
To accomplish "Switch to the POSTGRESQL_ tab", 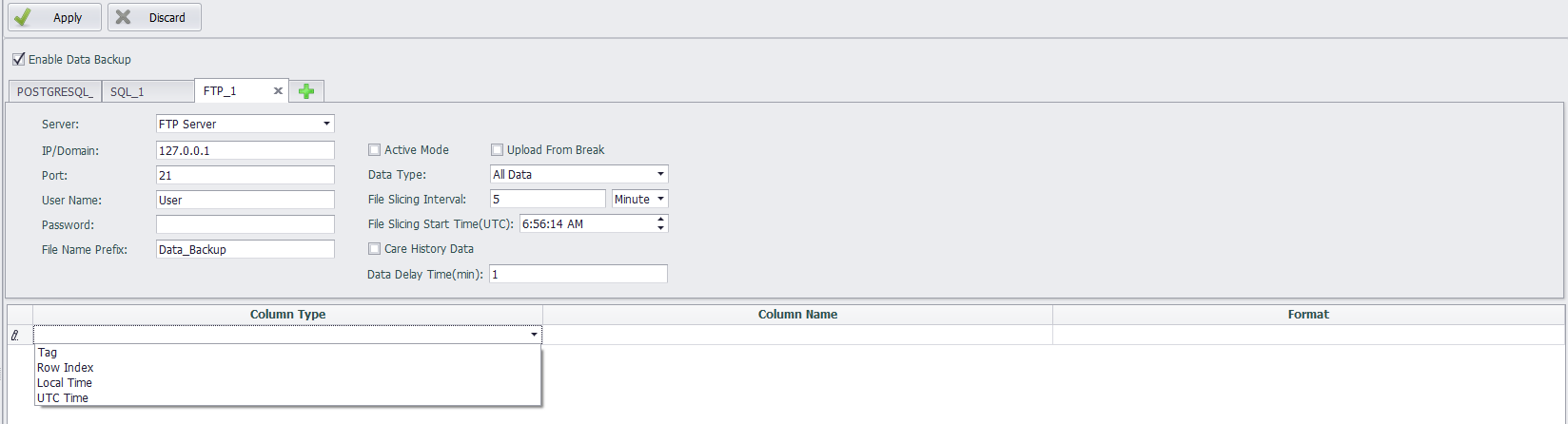I will click(x=54, y=91).
